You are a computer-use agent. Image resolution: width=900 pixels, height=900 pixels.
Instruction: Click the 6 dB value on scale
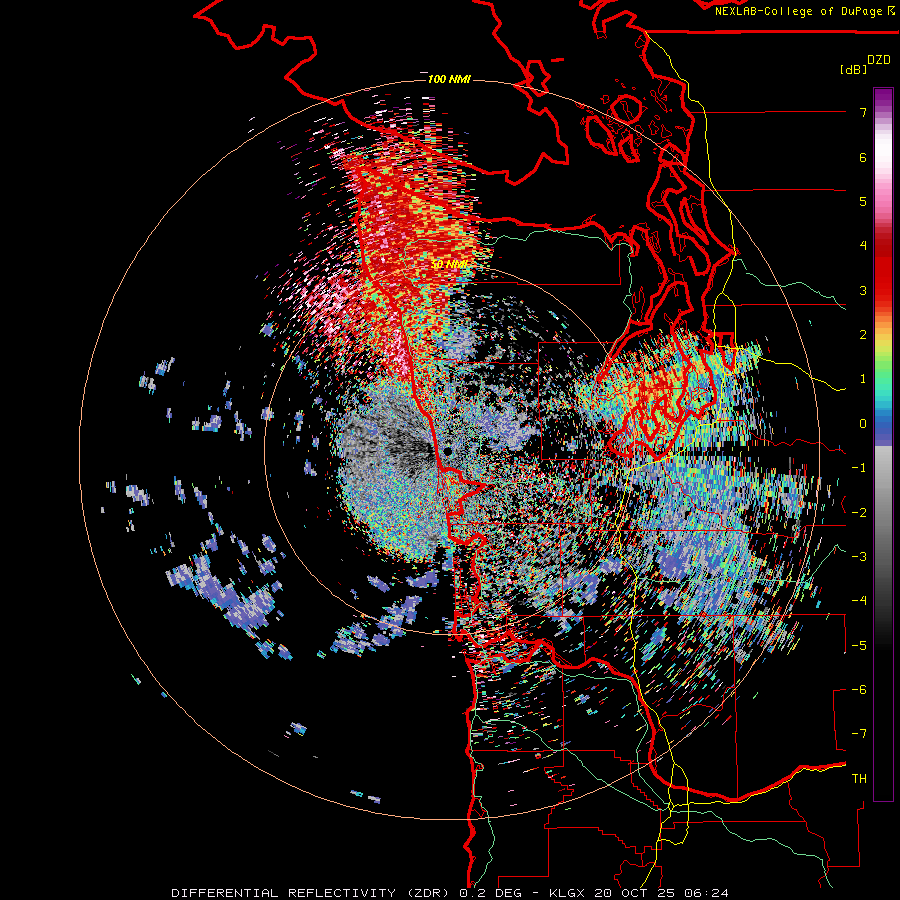[x=863, y=157]
